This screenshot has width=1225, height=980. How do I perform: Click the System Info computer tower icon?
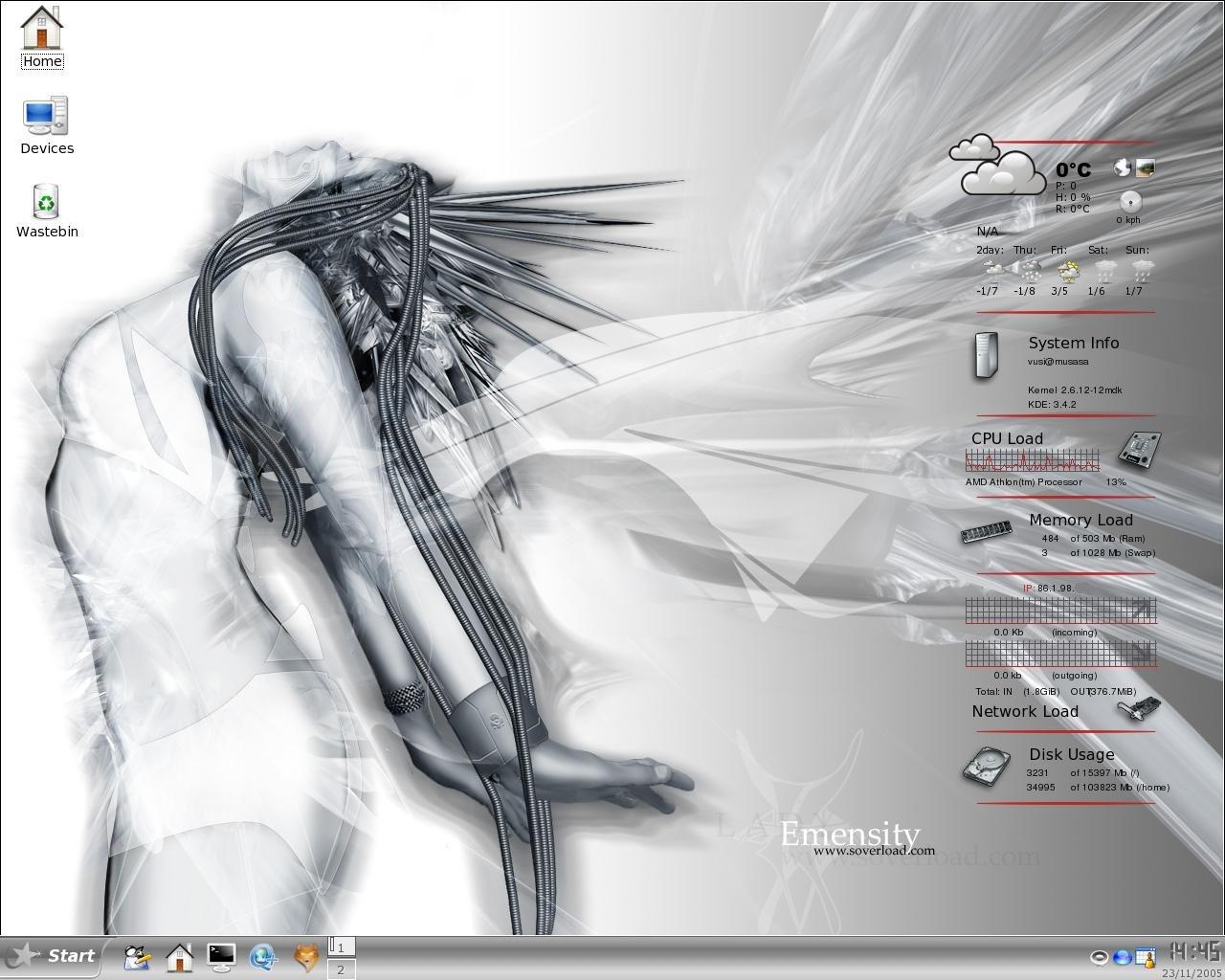(985, 356)
